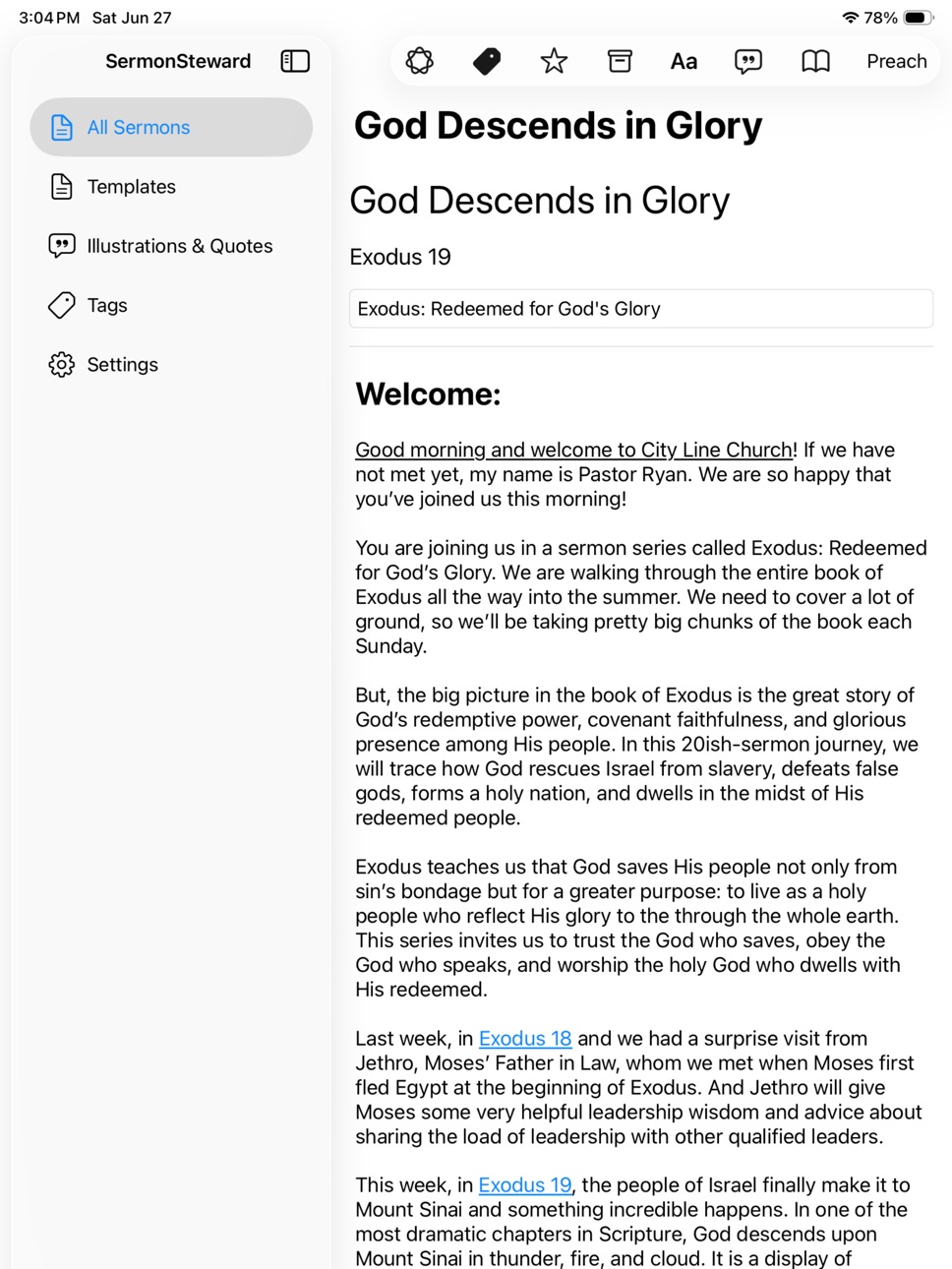Toggle the sidebar panel icon

295,61
